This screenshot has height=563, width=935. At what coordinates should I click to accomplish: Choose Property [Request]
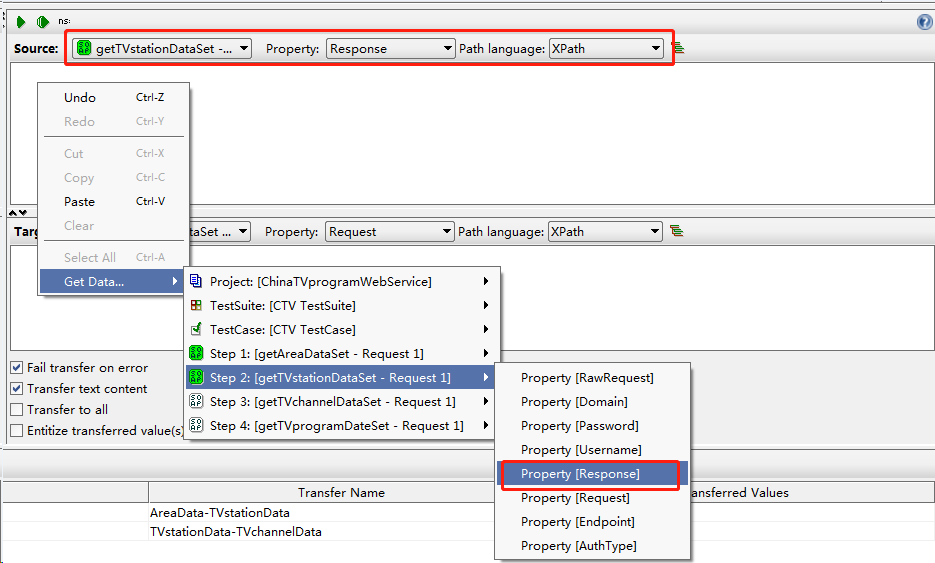592,497
